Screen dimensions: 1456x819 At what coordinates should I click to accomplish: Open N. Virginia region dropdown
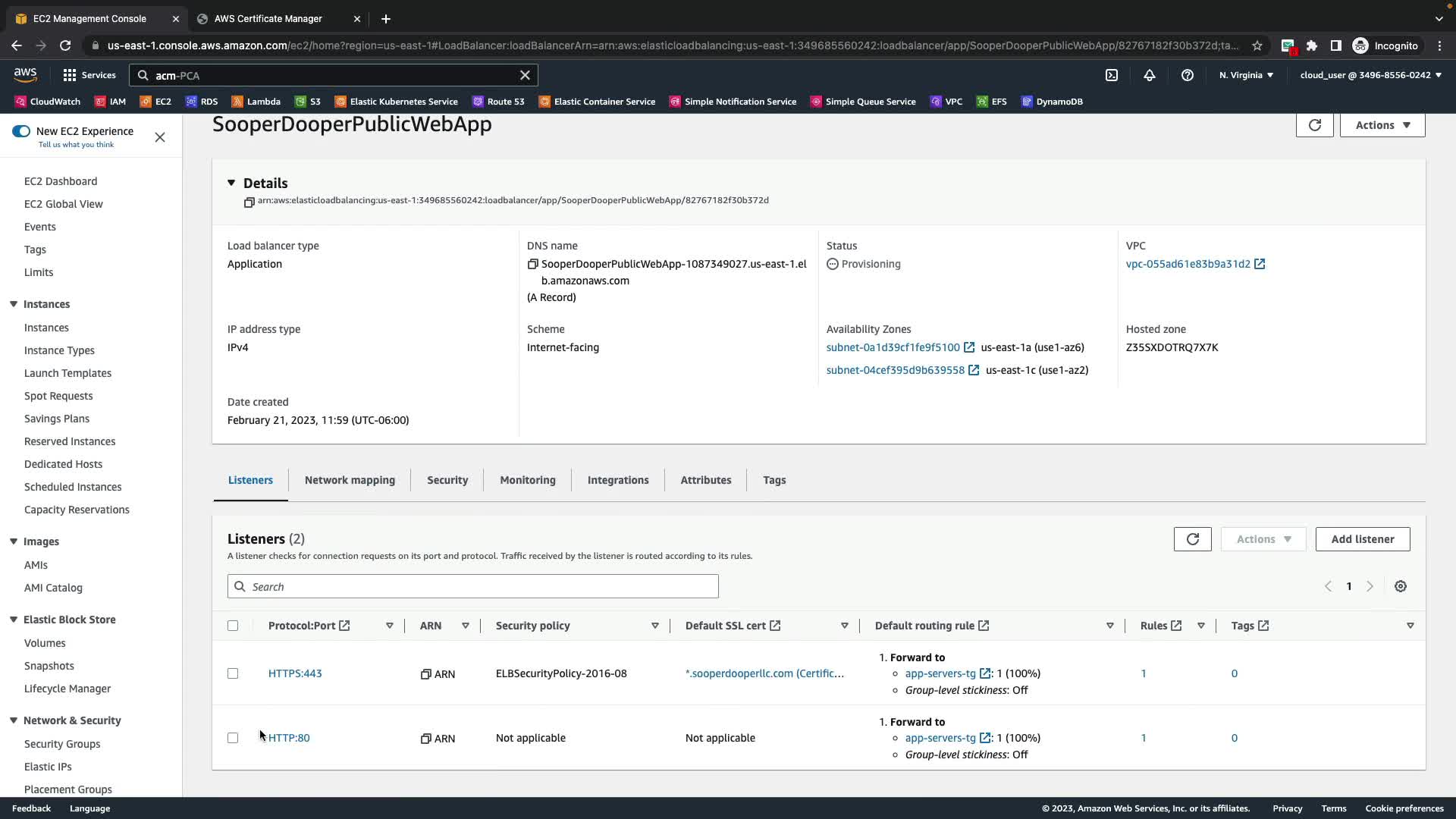pyautogui.click(x=1246, y=75)
